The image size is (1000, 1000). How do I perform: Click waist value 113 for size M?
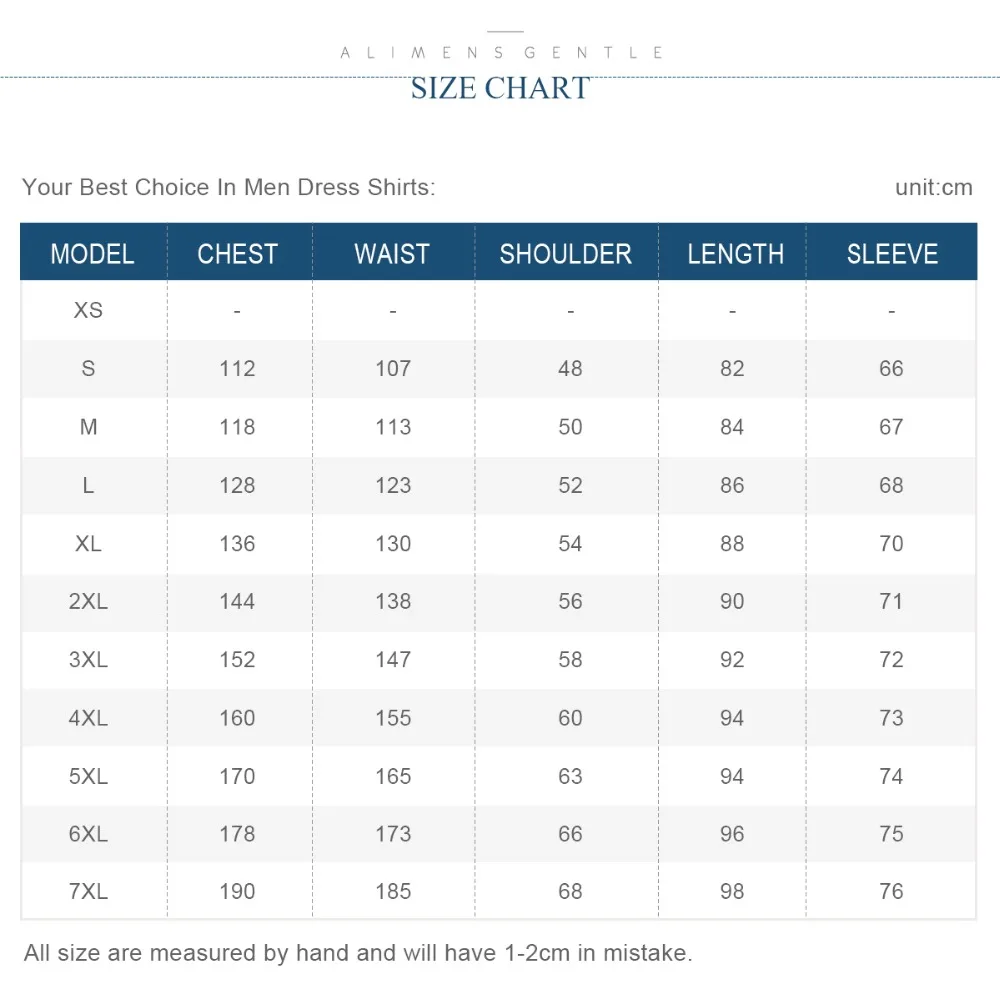pyautogui.click(x=393, y=427)
